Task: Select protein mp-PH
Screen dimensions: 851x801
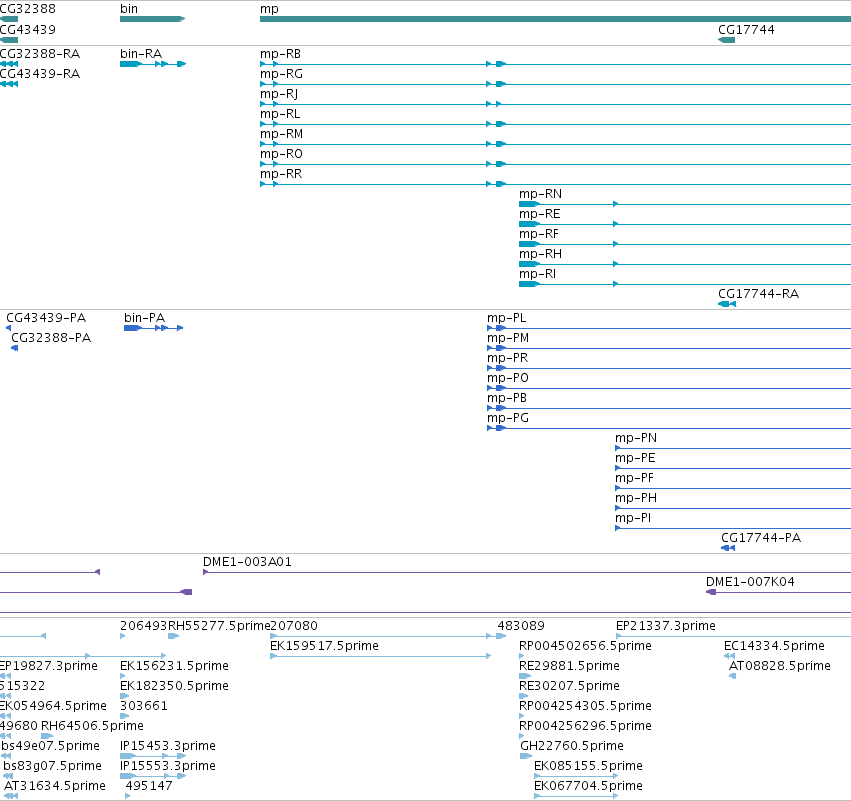Action: [x=636, y=499]
